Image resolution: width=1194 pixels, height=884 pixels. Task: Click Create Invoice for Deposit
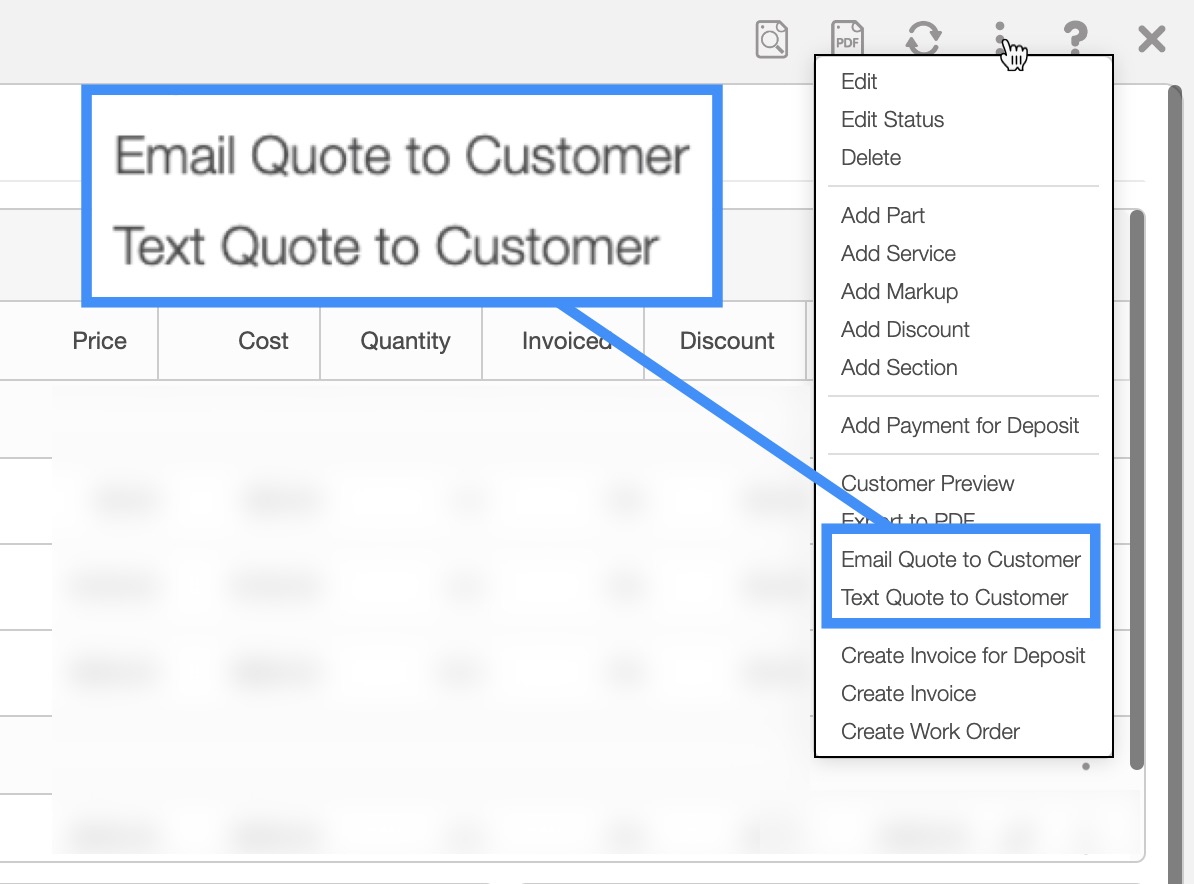pos(963,656)
